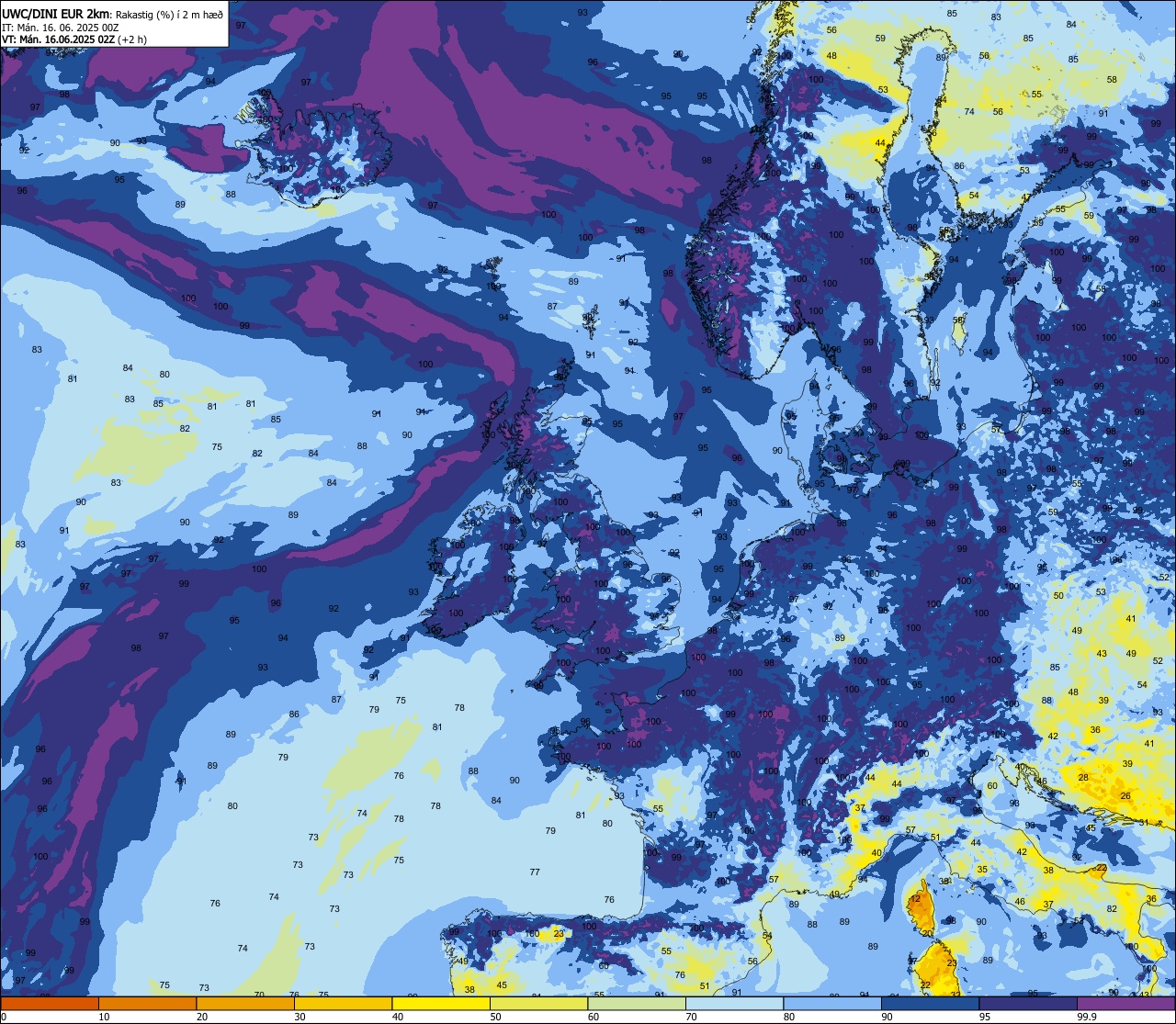Click the legend label '10'
The height and width of the screenshot is (1024, 1176).
tap(104, 1017)
